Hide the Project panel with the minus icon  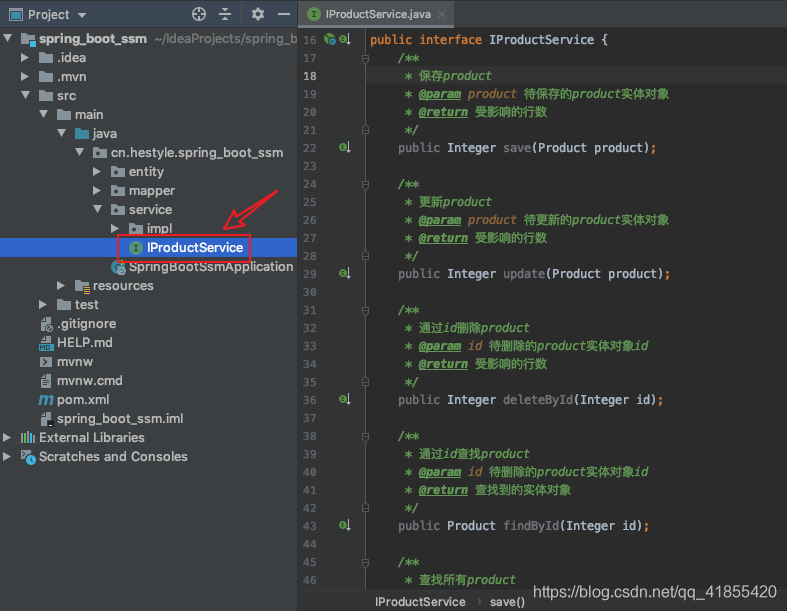click(284, 14)
